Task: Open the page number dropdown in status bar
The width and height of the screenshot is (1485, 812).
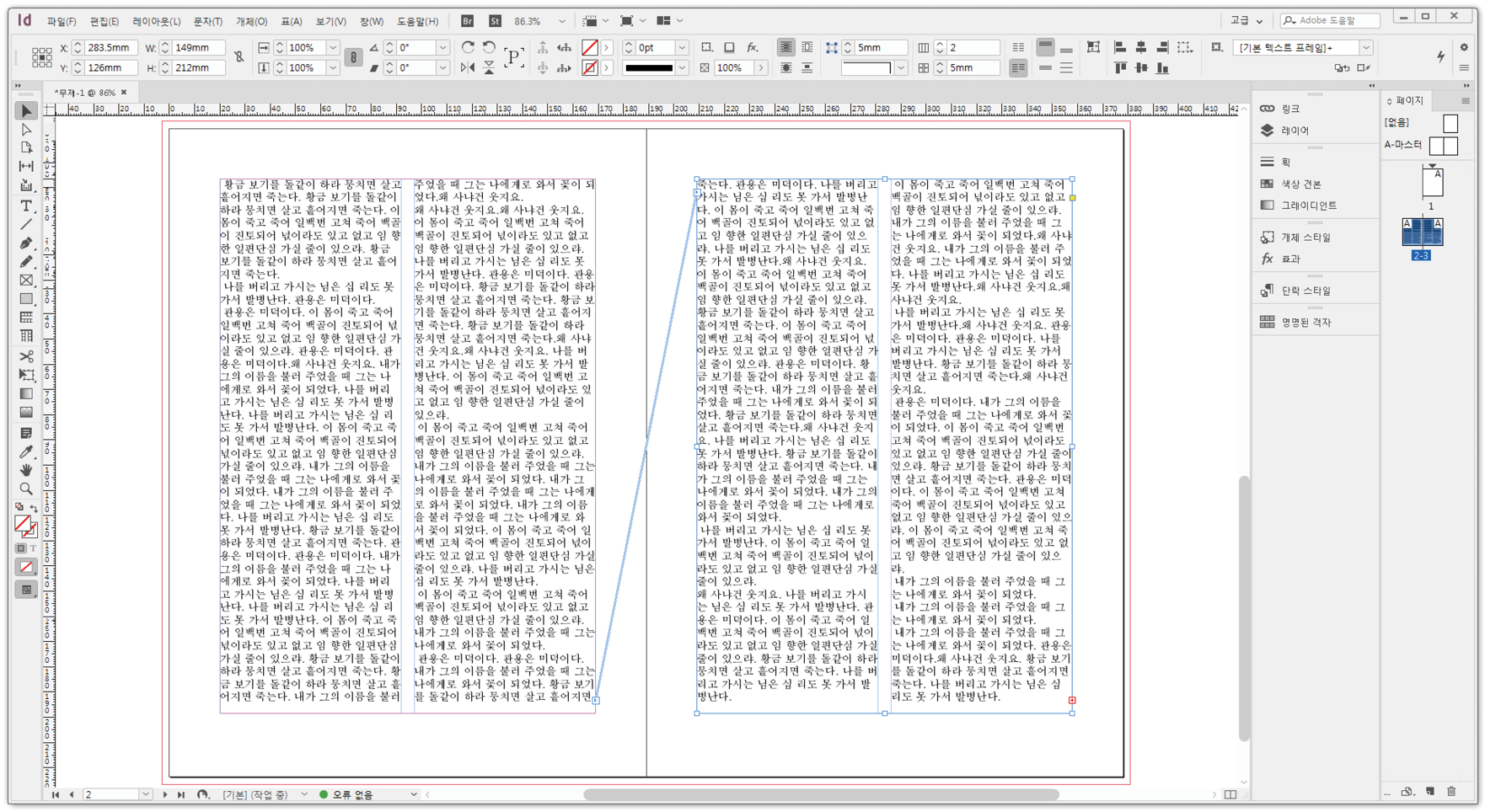Action: point(146,794)
